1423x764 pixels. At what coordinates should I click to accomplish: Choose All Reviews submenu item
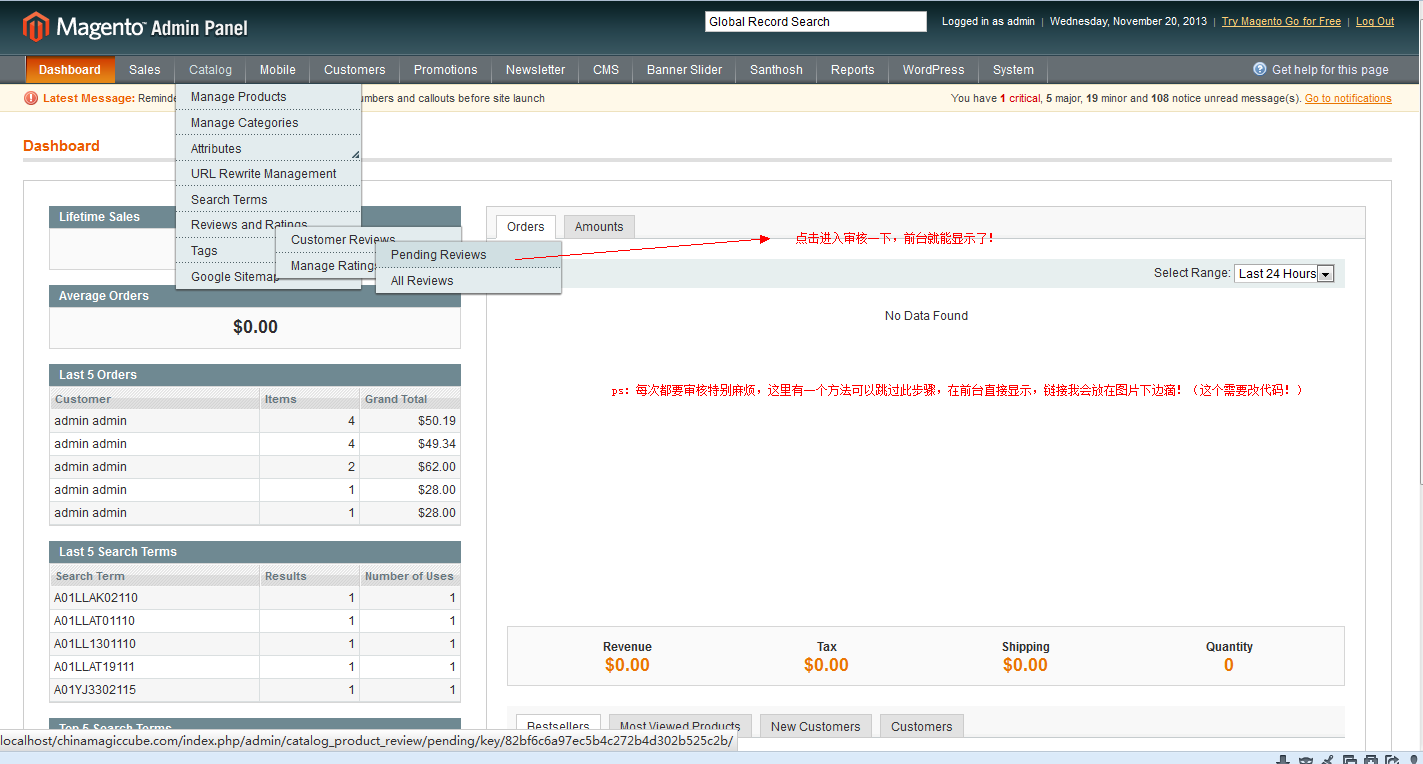[x=469, y=281]
